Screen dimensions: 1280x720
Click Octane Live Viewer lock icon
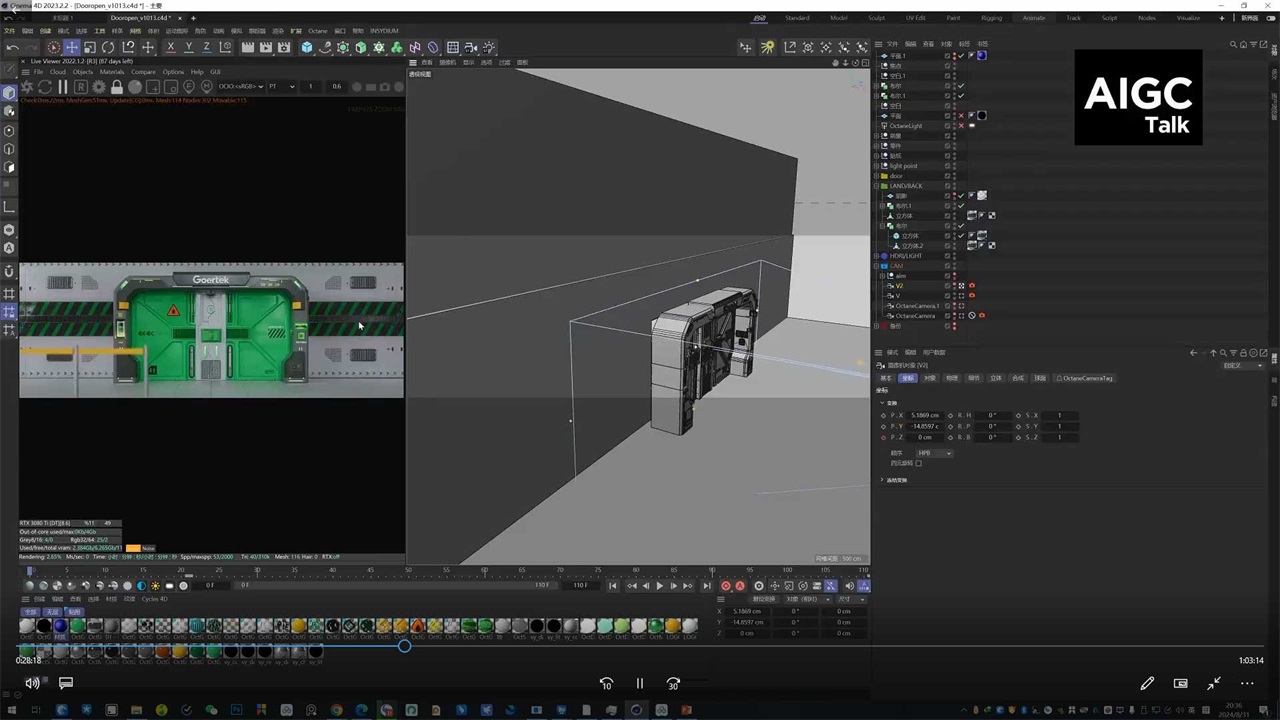(117, 87)
